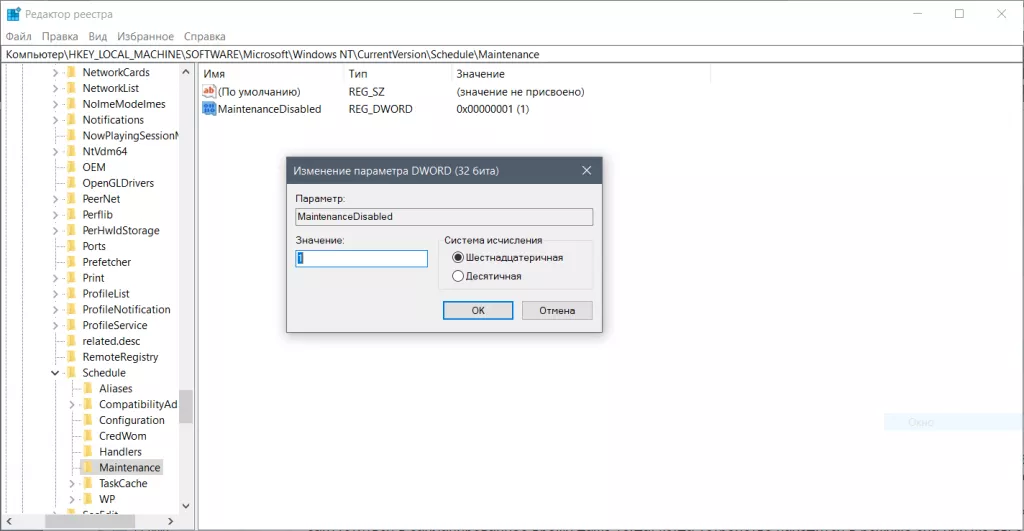Click the string value icon for (По умолчанию)

pyautogui.click(x=209, y=91)
